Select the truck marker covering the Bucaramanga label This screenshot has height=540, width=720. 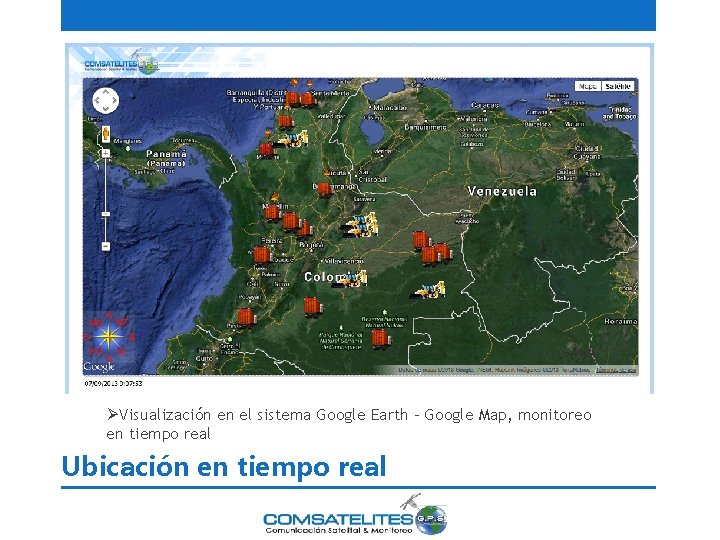click(325, 189)
